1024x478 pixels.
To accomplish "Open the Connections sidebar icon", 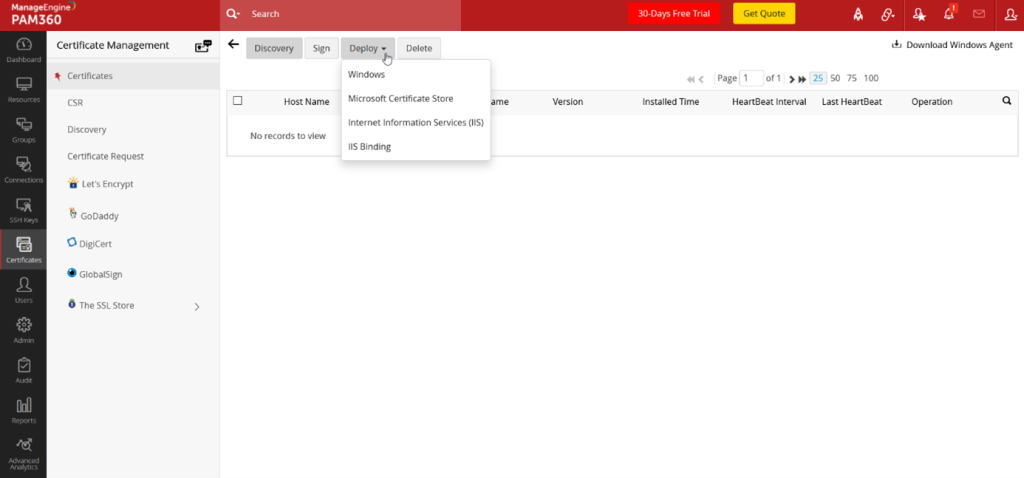I will point(23,169).
